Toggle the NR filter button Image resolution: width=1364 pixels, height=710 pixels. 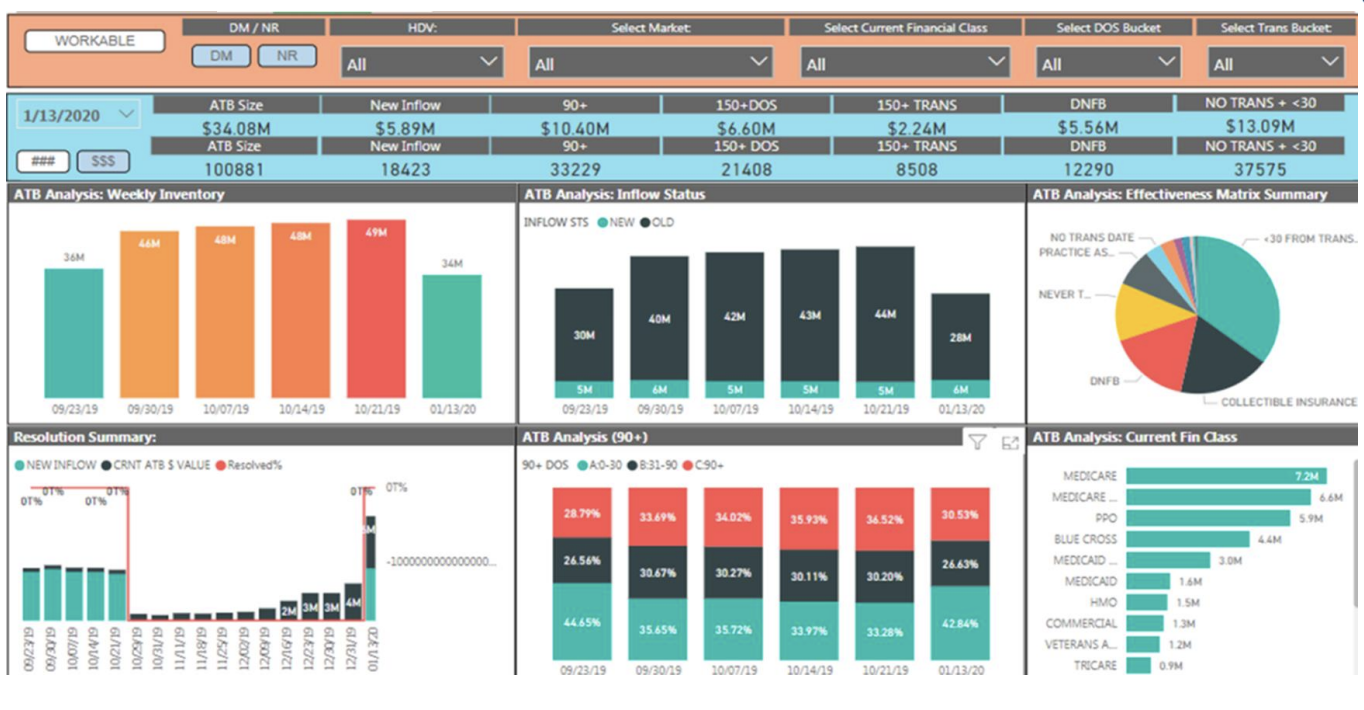(287, 56)
